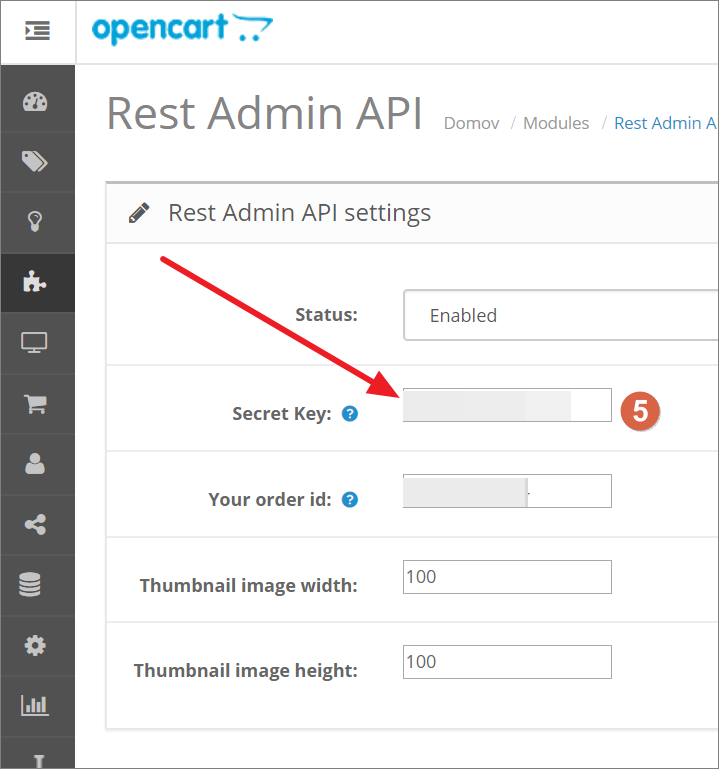The width and height of the screenshot is (719, 769).
Task: Open the Design monitor icon
Action: click(x=34, y=342)
